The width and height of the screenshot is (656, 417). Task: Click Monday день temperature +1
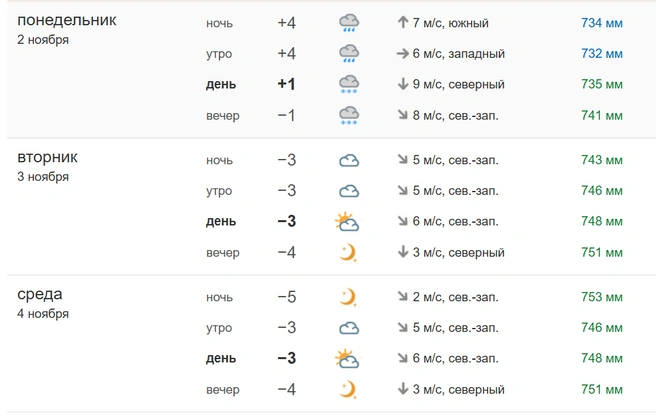[x=287, y=84]
